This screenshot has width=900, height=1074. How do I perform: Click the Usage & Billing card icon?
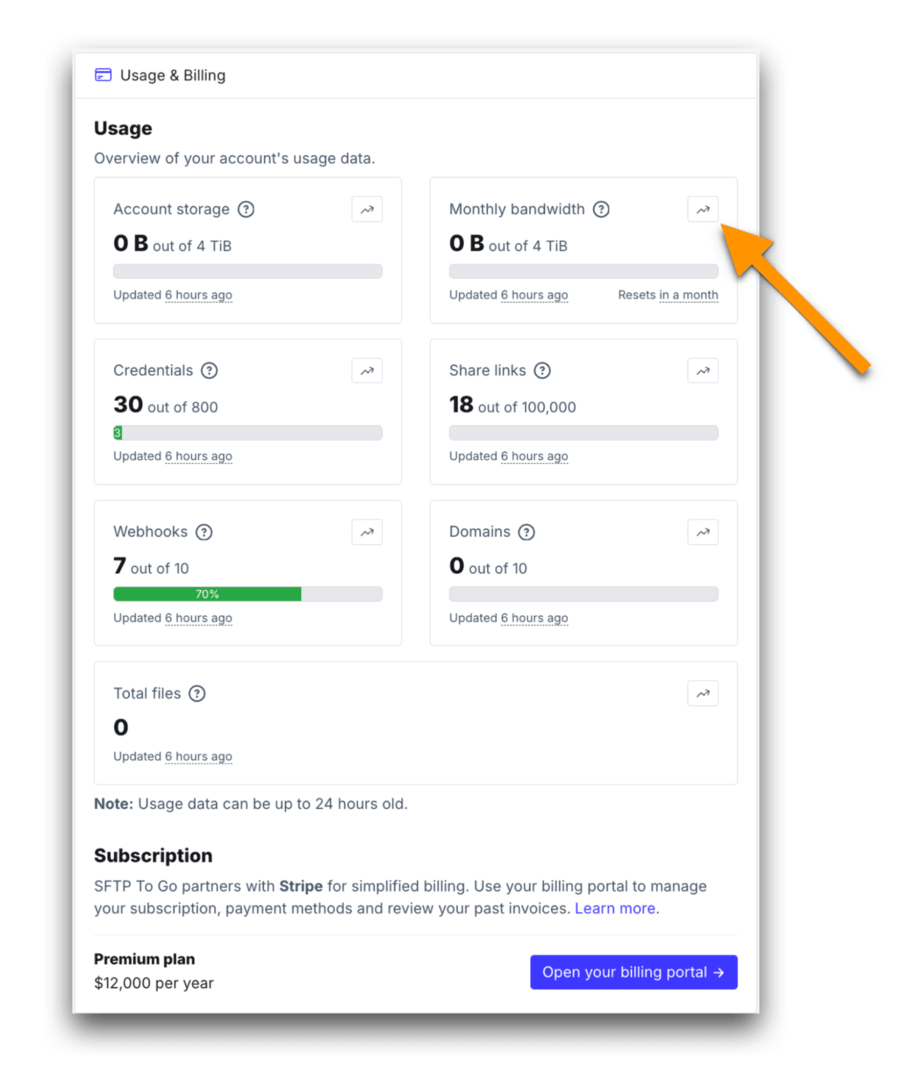pos(103,75)
